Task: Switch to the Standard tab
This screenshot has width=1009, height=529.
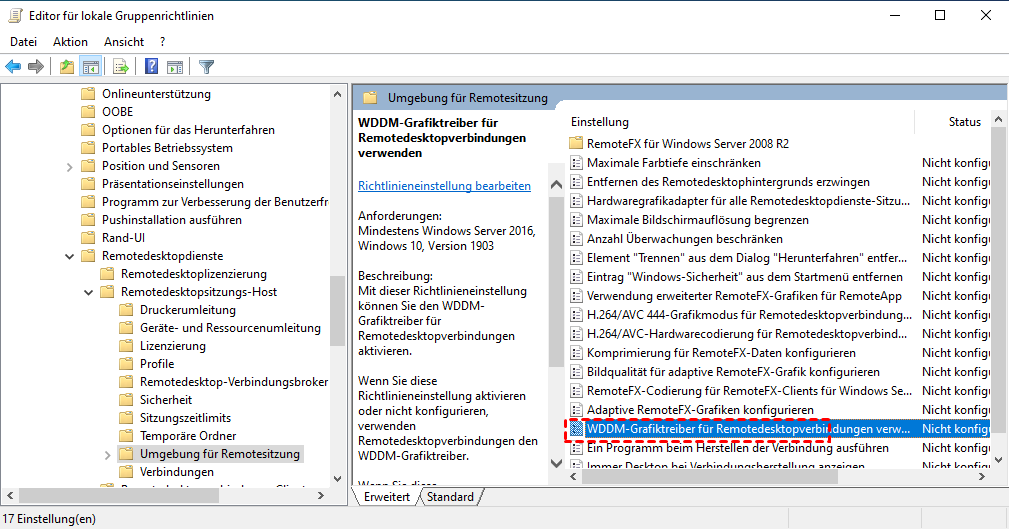Action: tap(450, 497)
